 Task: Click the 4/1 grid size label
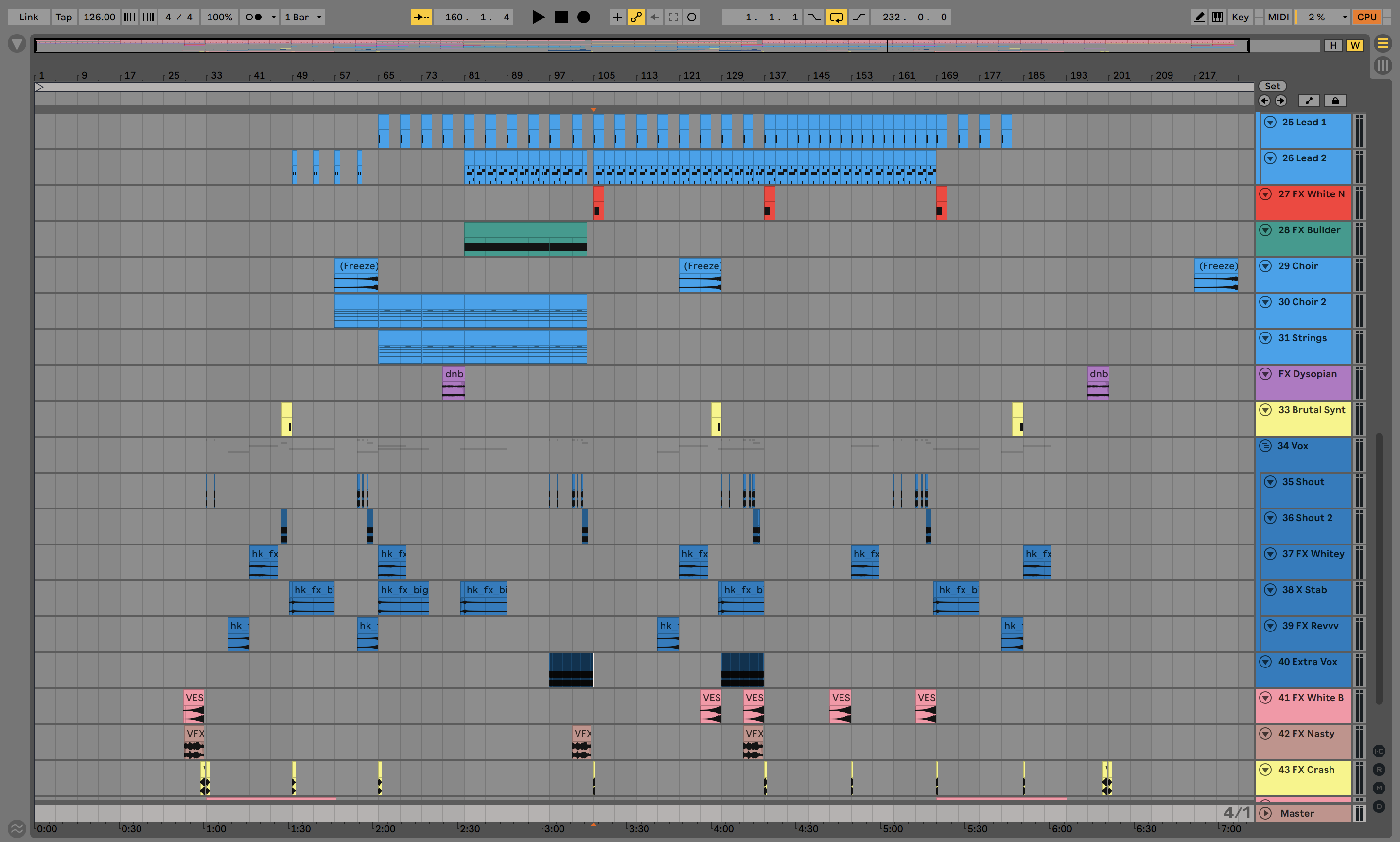1237,812
